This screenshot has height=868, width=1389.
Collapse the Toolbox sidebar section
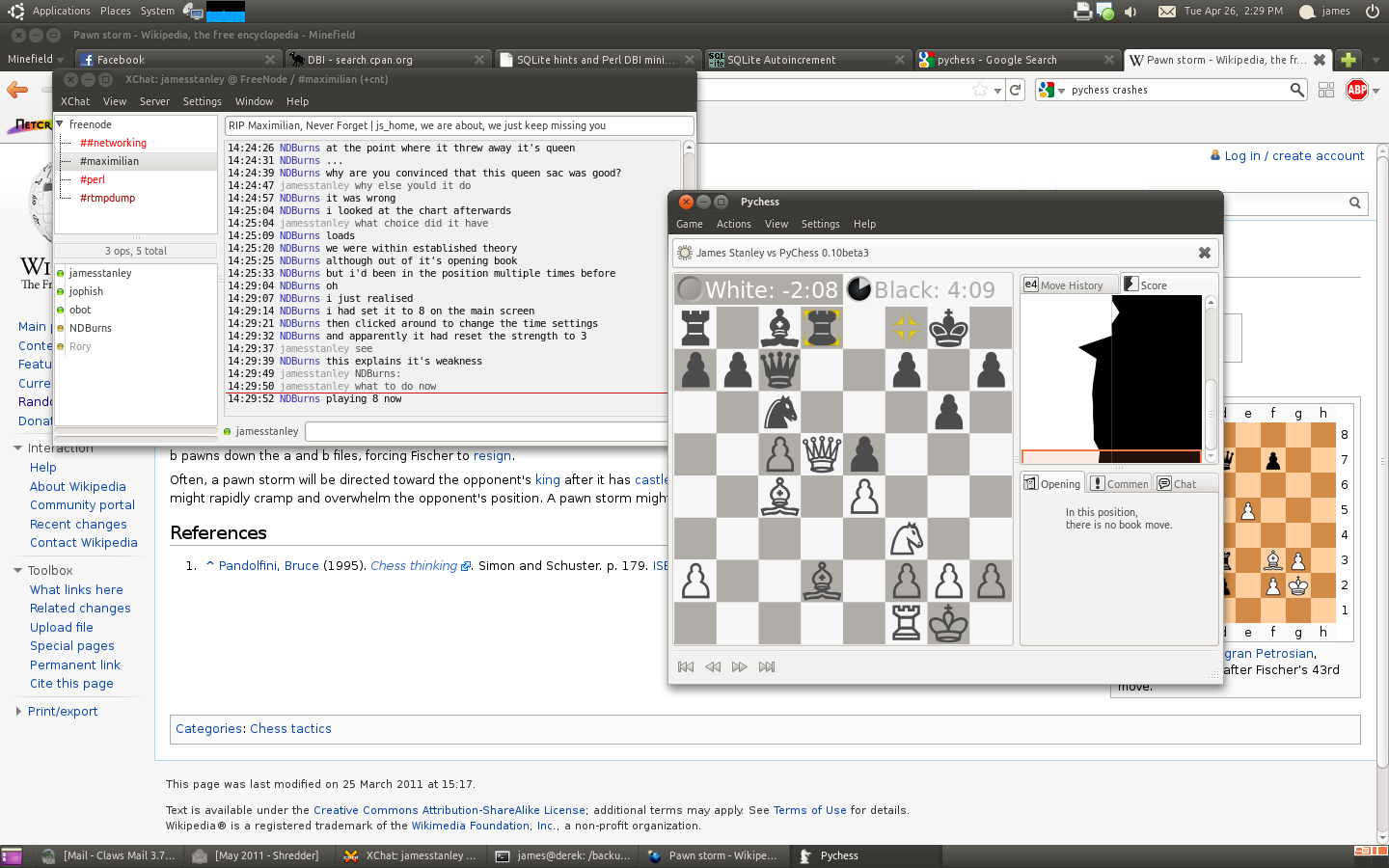[18, 571]
